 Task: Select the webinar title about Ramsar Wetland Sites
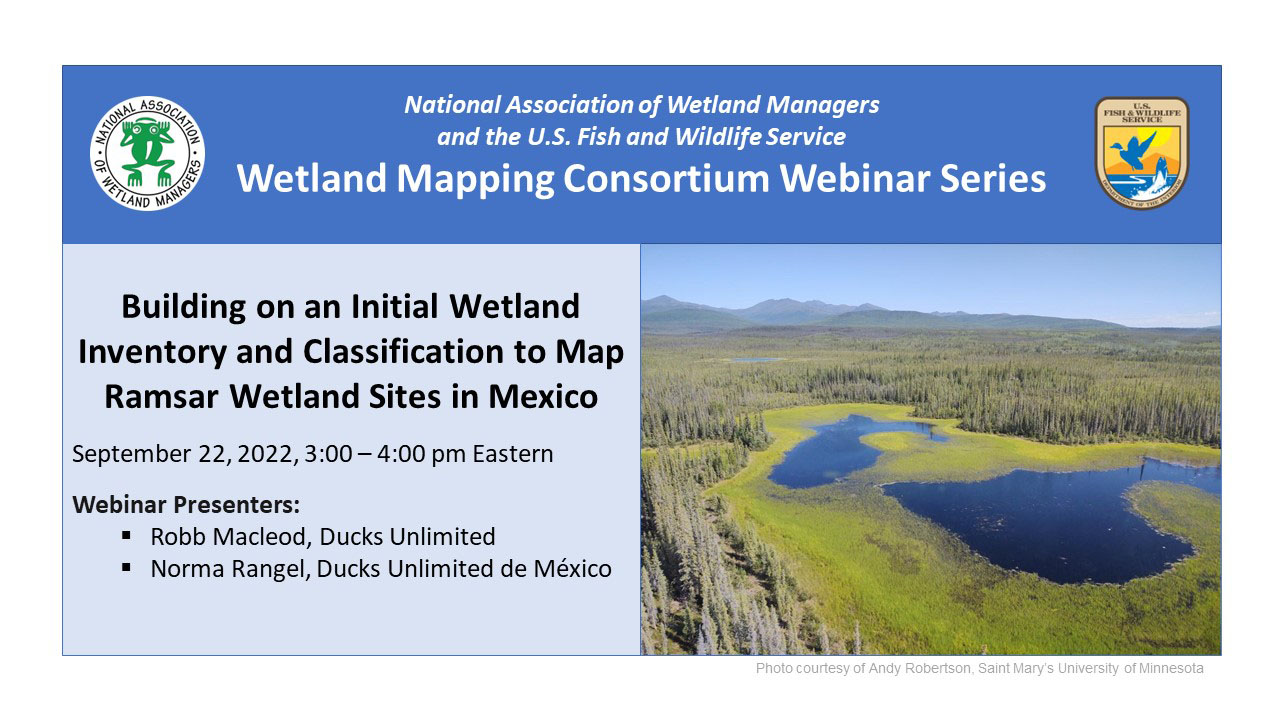coord(351,351)
